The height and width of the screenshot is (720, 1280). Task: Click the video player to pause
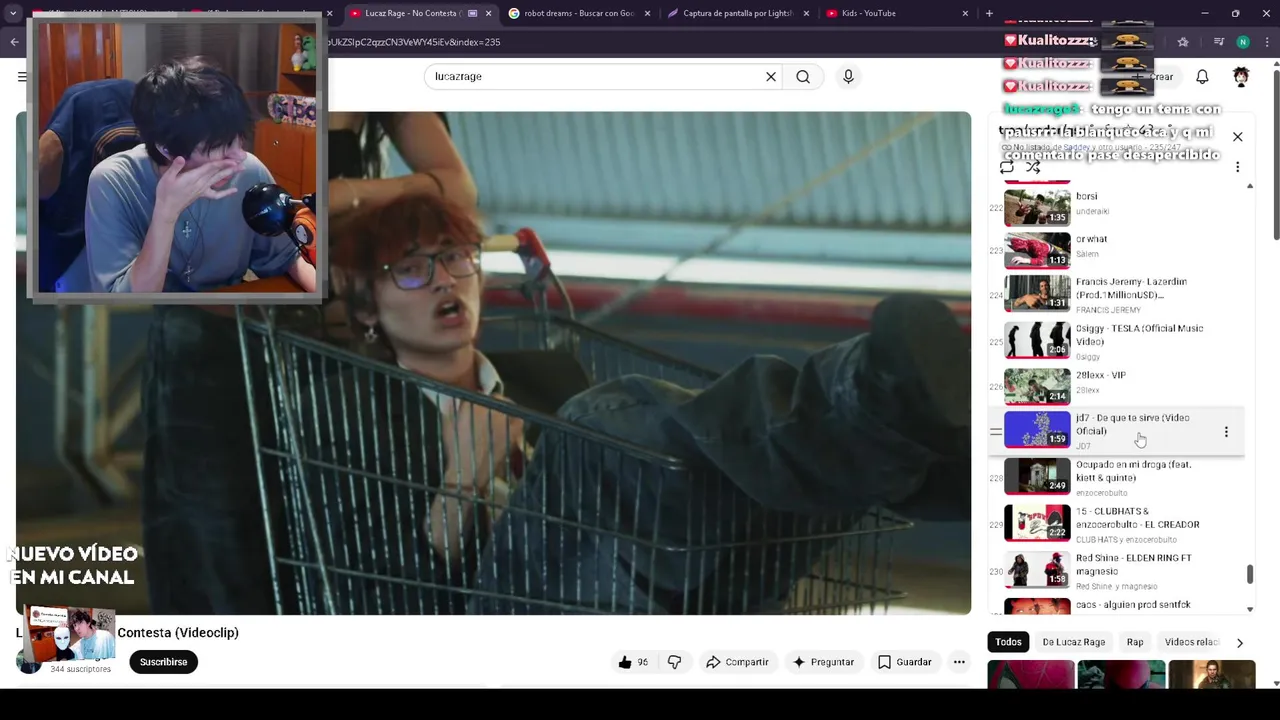pyautogui.click(x=493, y=363)
